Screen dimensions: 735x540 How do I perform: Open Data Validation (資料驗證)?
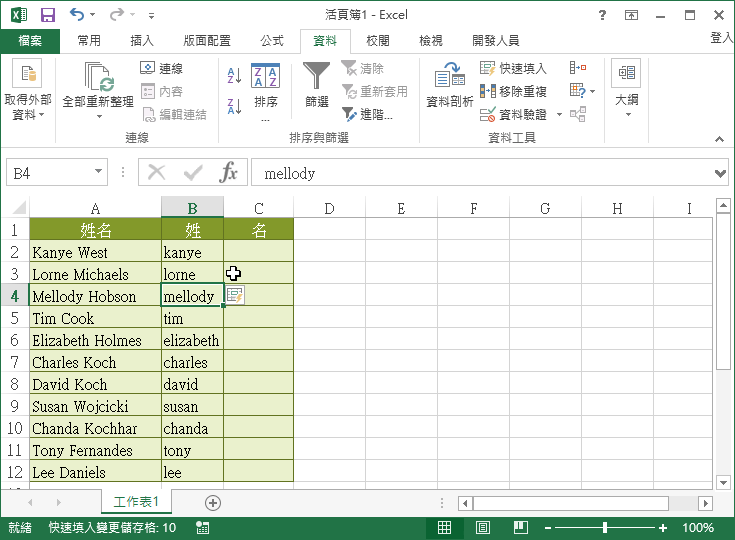(x=513, y=114)
